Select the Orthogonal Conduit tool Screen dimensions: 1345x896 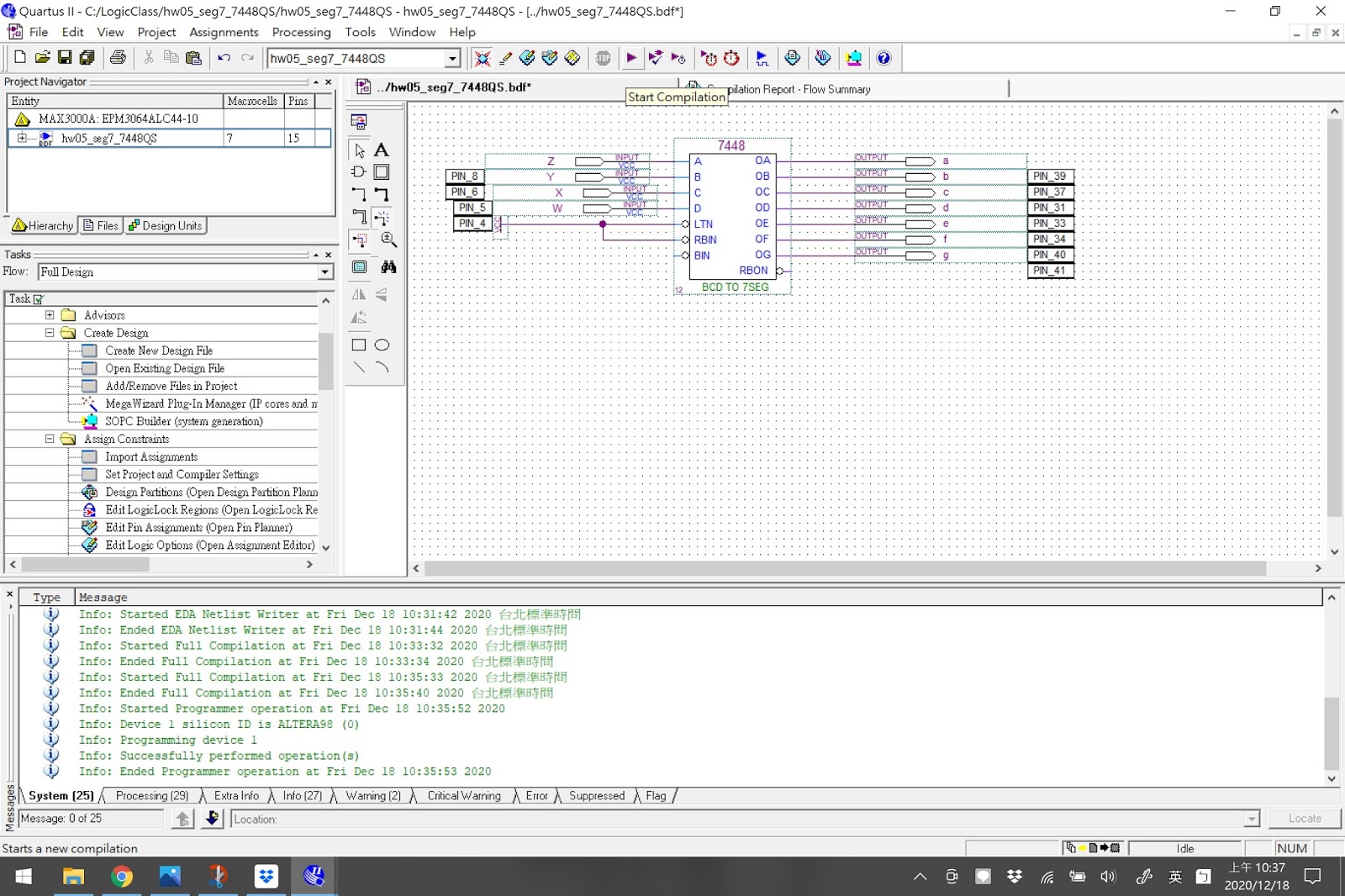point(359,217)
